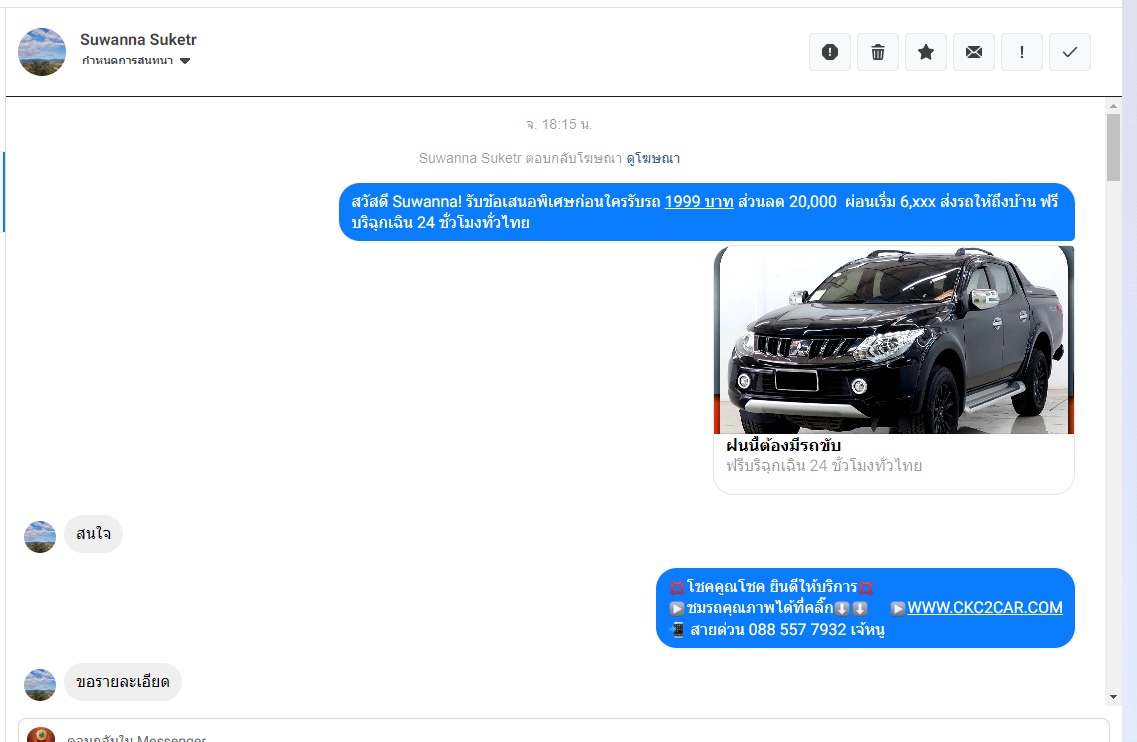Click the avatar beside the "ขอรายละเอียด" message

coord(40,684)
